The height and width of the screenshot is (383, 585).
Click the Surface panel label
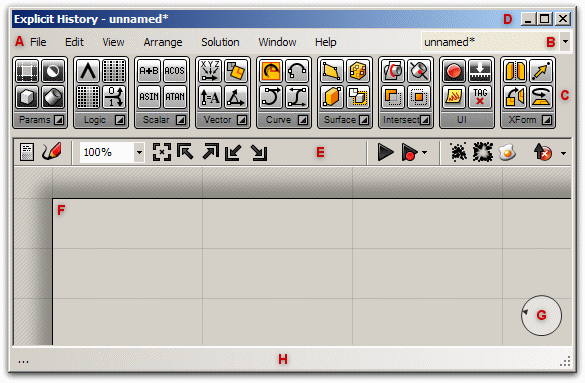(340, 120)
